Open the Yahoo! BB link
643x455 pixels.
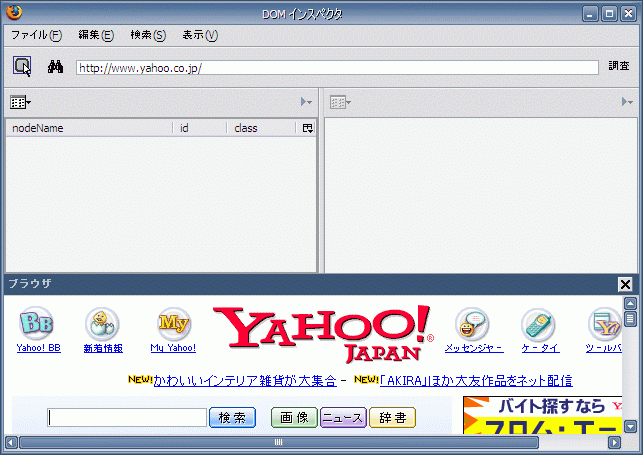[39, 348]
